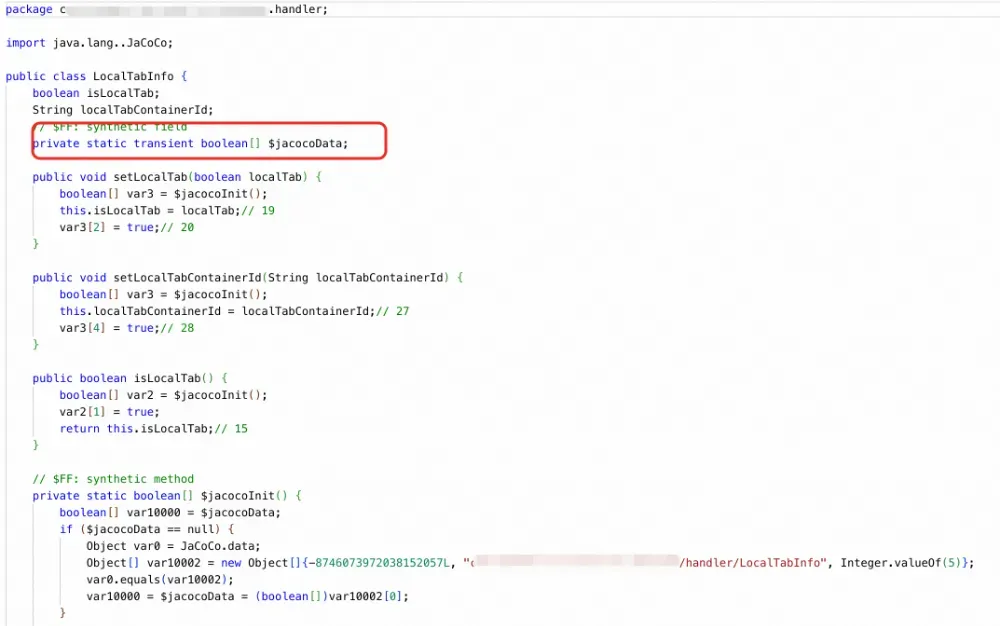Click the '// $FF: synthetic method' comment
Screen dimensions: 1000x626
(x=113, y=479)
